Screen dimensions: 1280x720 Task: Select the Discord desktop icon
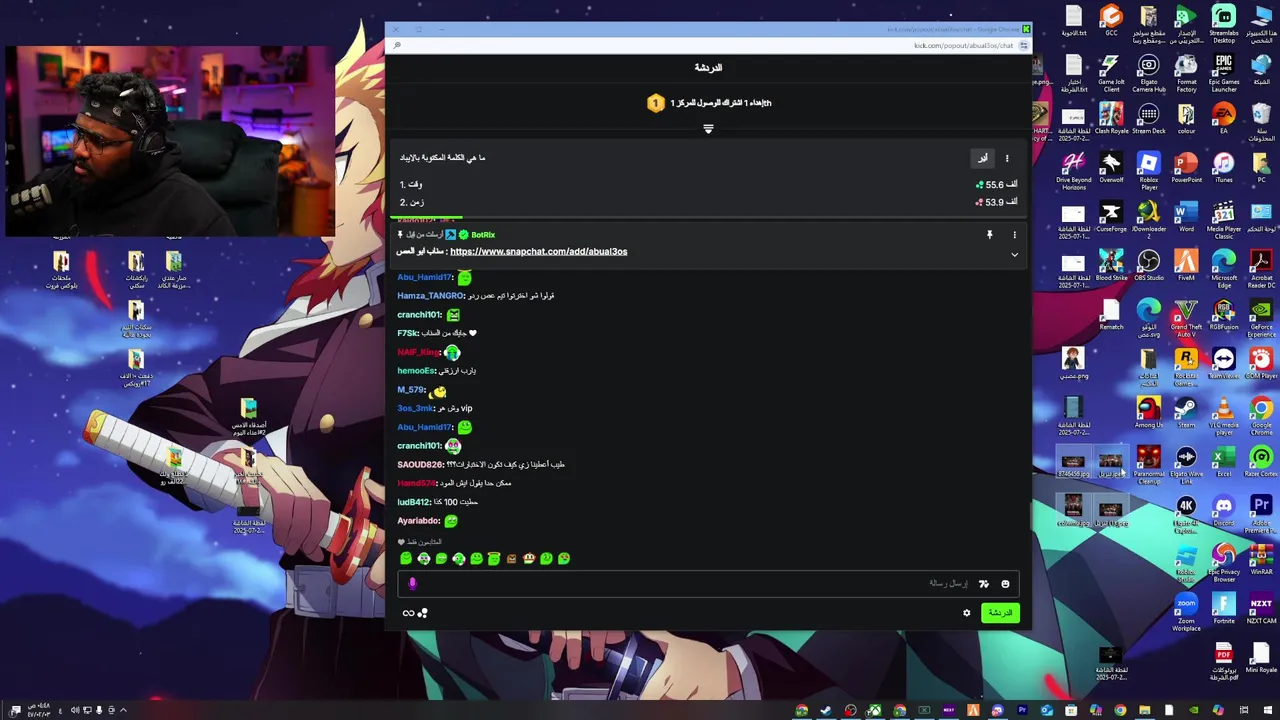tap(1223, 509)
